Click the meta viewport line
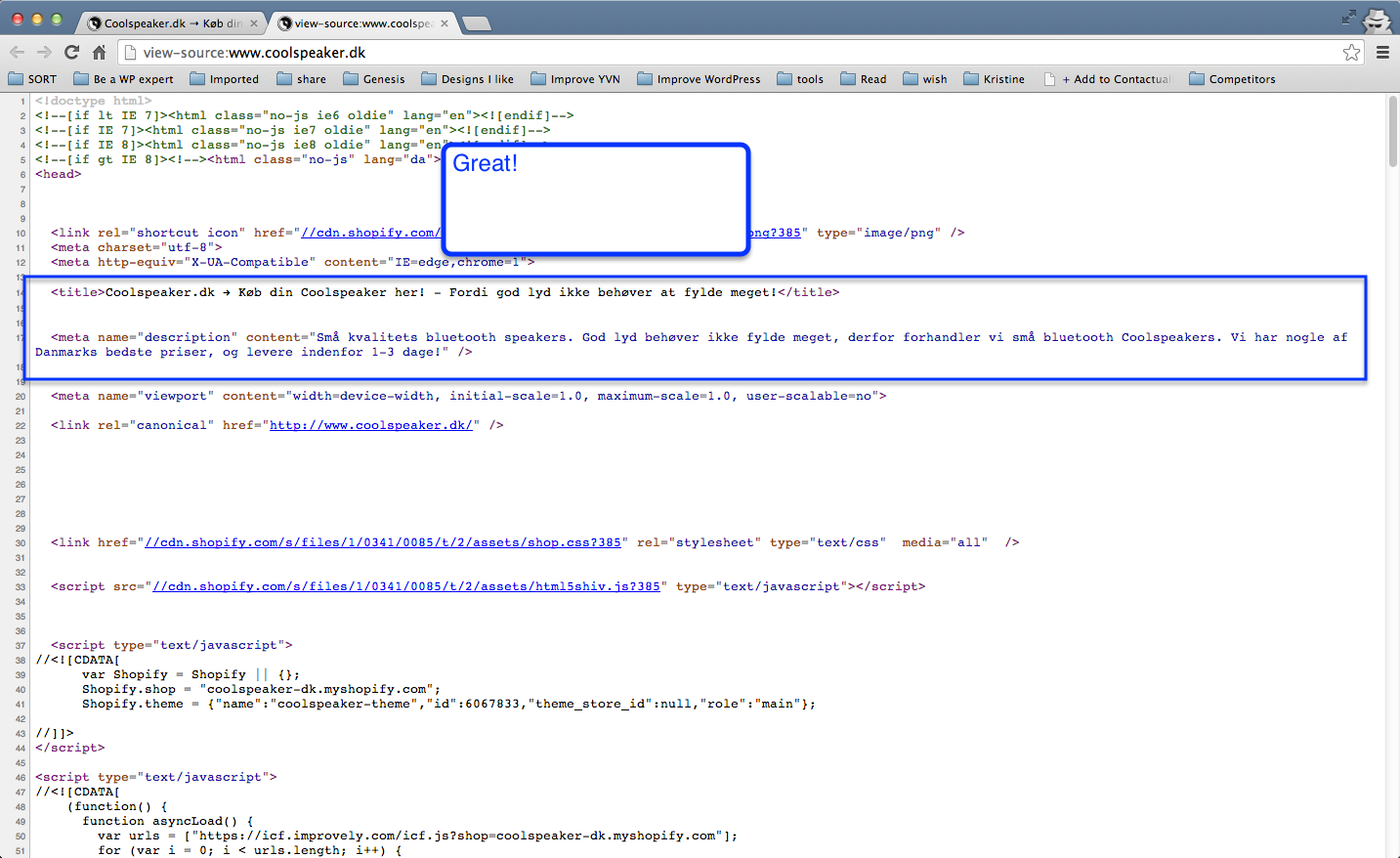Image resolution: width=1400 pixels, height=858 pixels. click(469, 396)
